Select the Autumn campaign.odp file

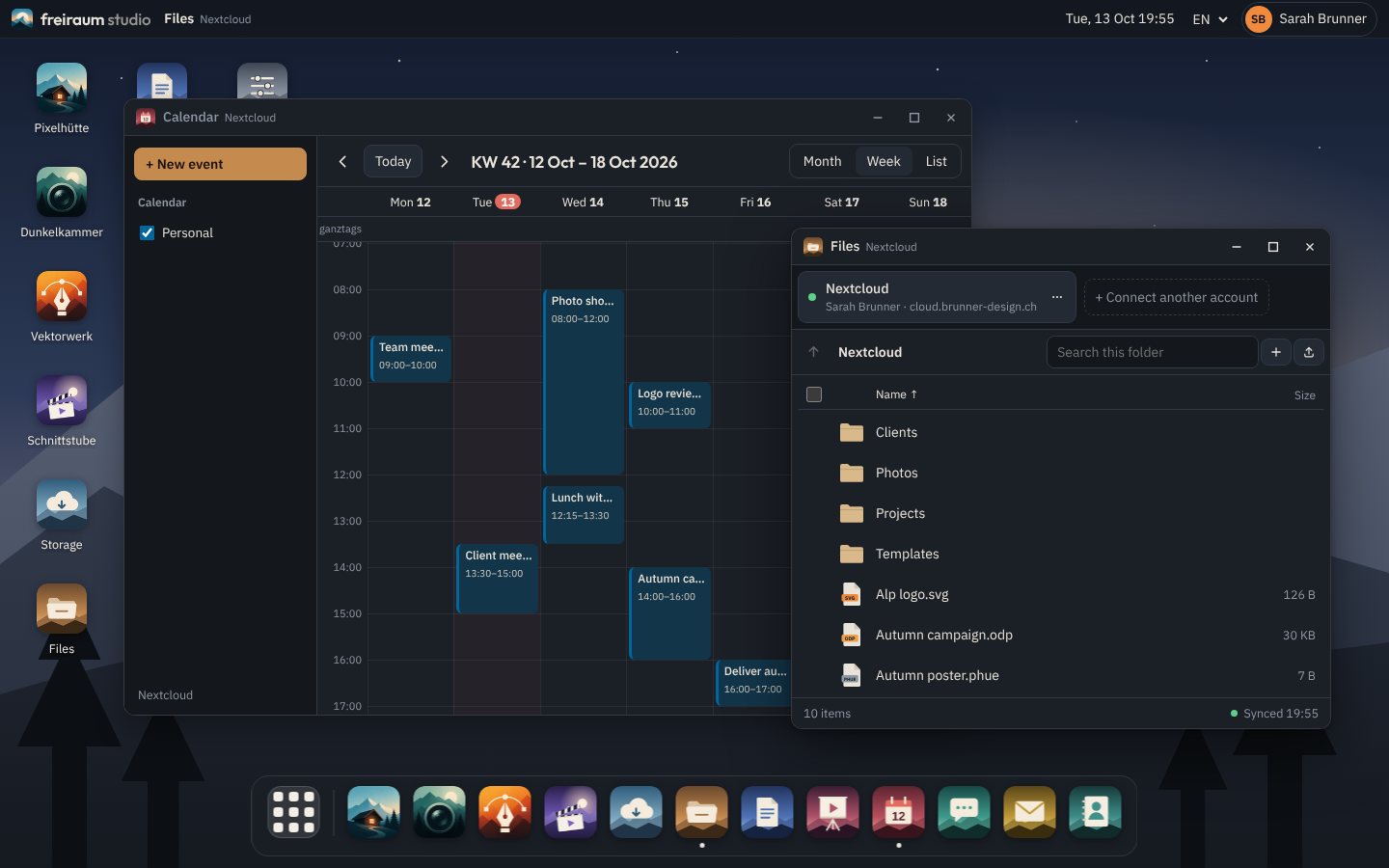tap(1060, 635)
